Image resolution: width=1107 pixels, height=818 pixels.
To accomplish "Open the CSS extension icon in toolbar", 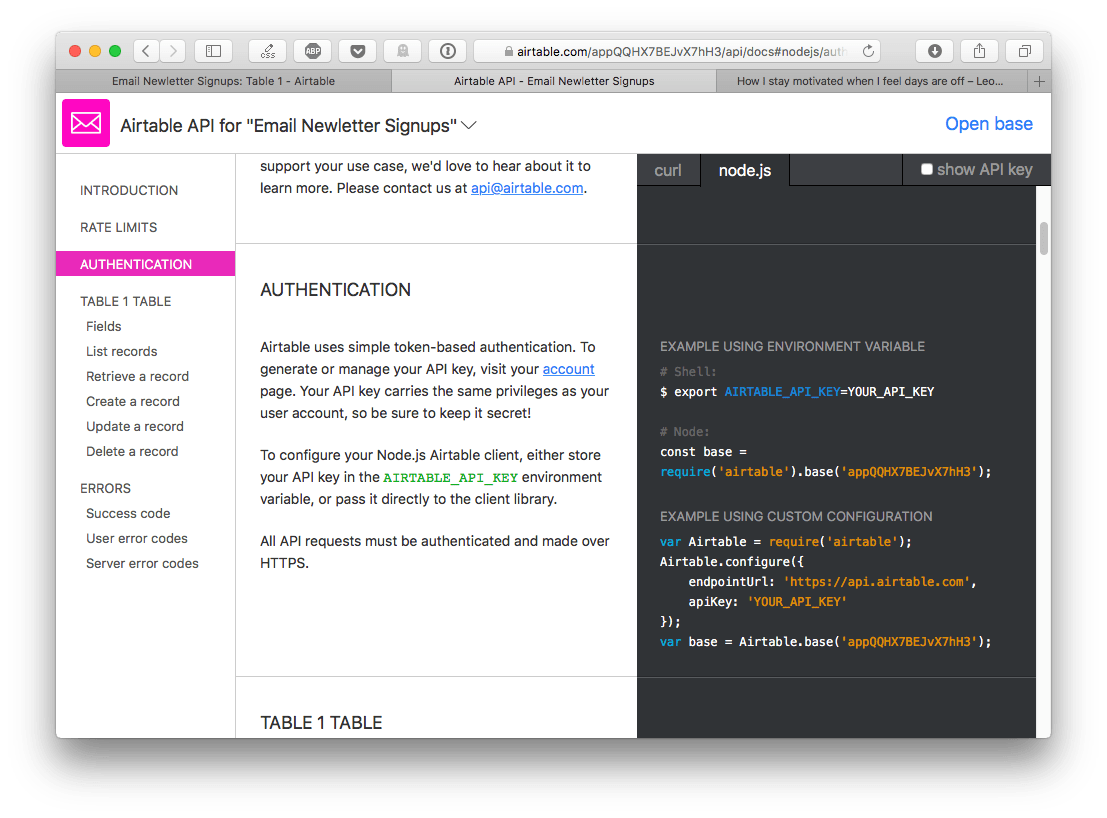I will tap(268, 51).
